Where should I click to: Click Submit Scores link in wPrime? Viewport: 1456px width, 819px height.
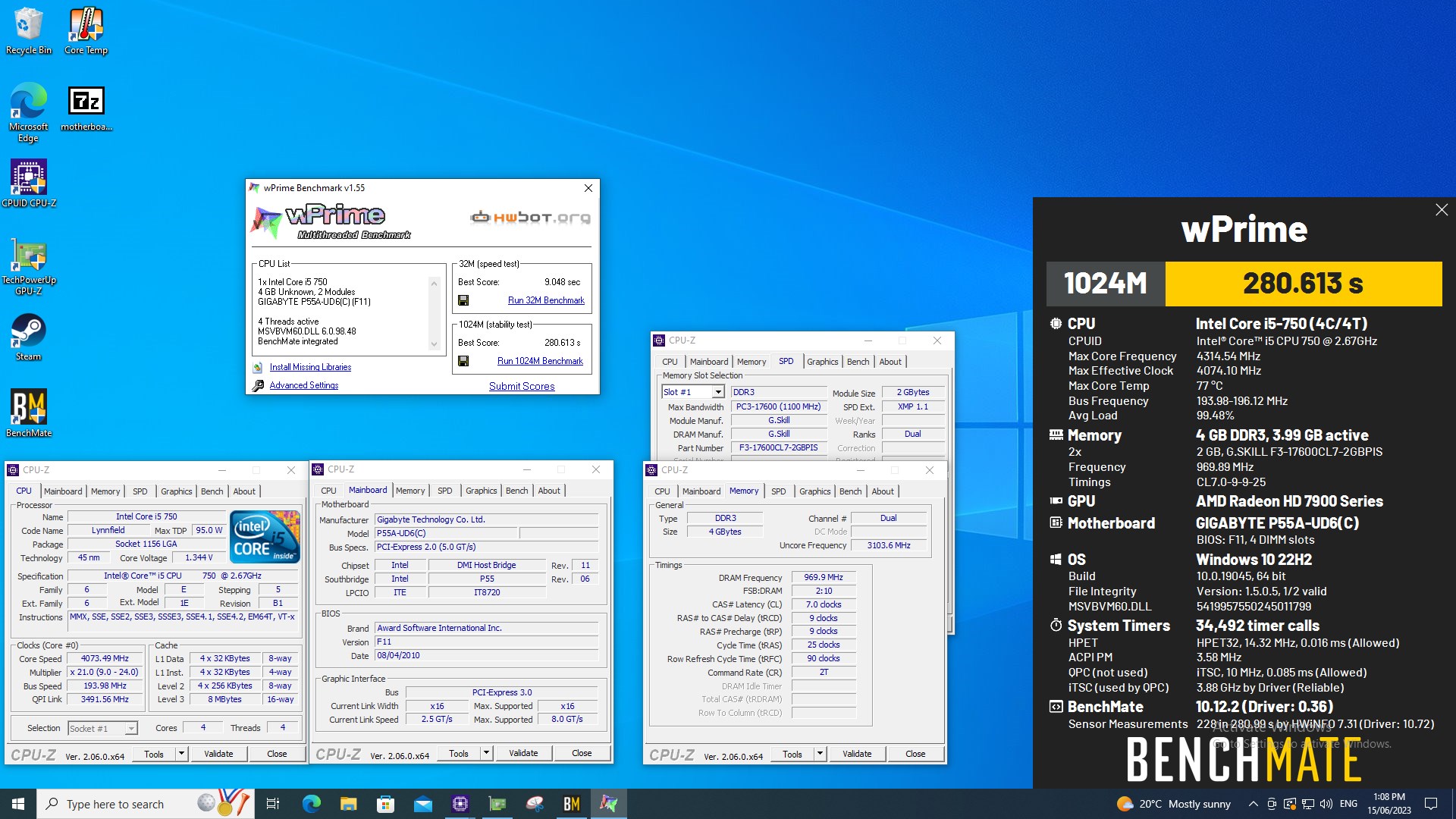pos(522,386)
